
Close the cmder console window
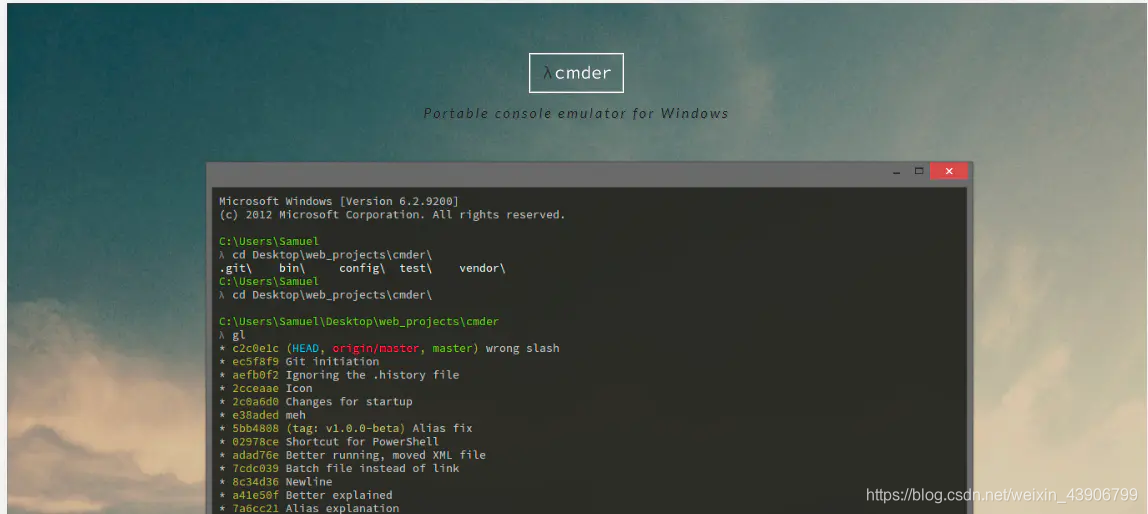949,171
